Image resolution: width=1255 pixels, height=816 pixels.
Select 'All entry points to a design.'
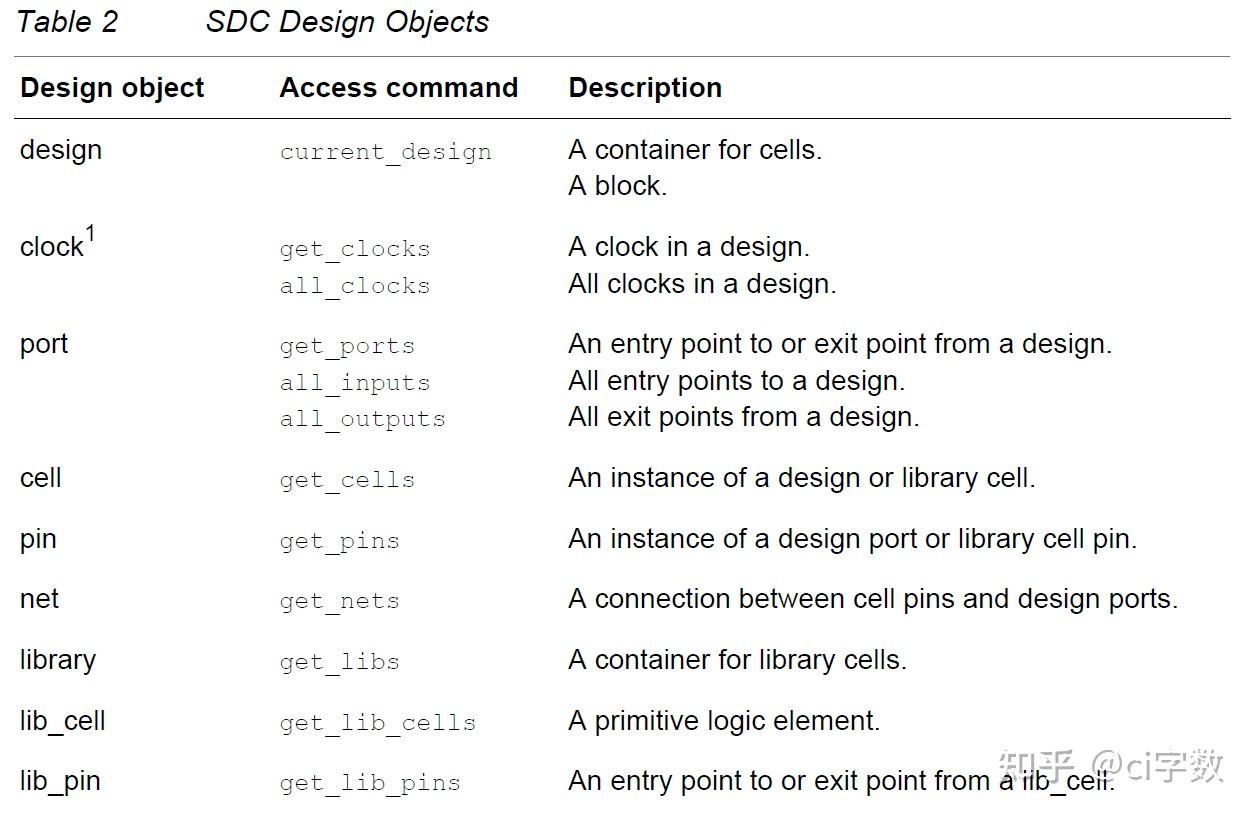point(736,381)
